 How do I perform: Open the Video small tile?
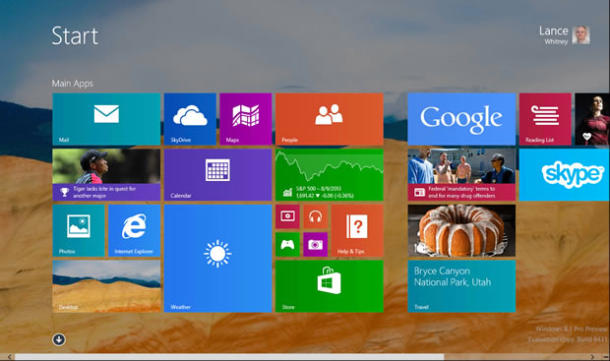(x=287, y=217)
